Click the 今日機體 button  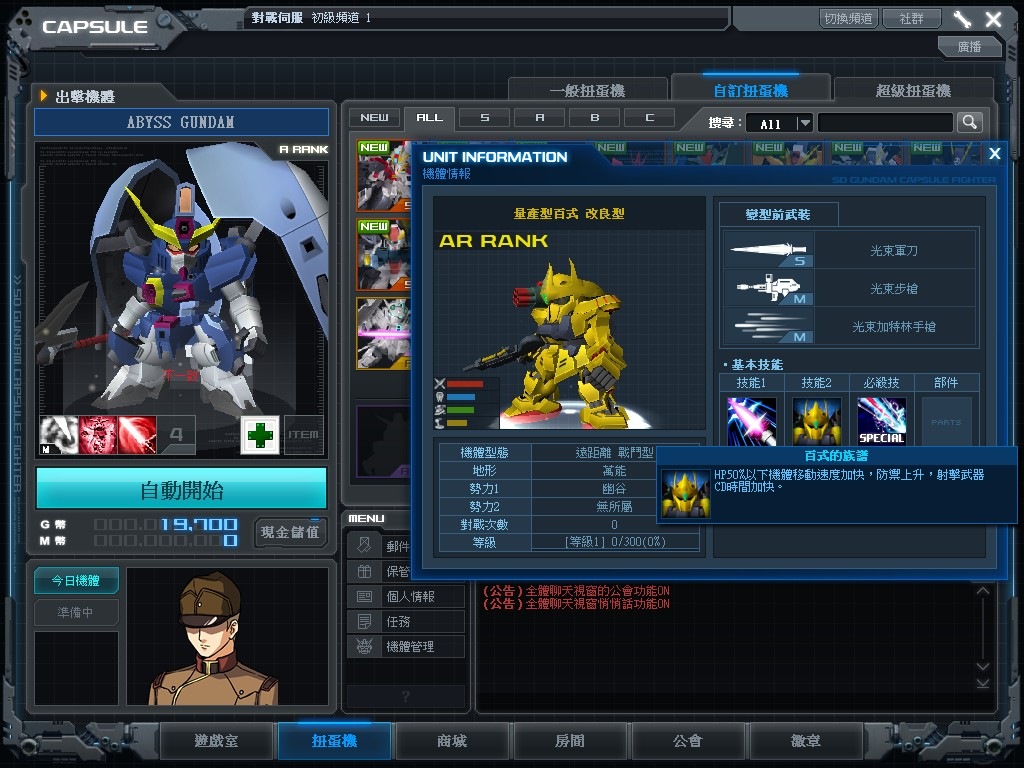76,581
